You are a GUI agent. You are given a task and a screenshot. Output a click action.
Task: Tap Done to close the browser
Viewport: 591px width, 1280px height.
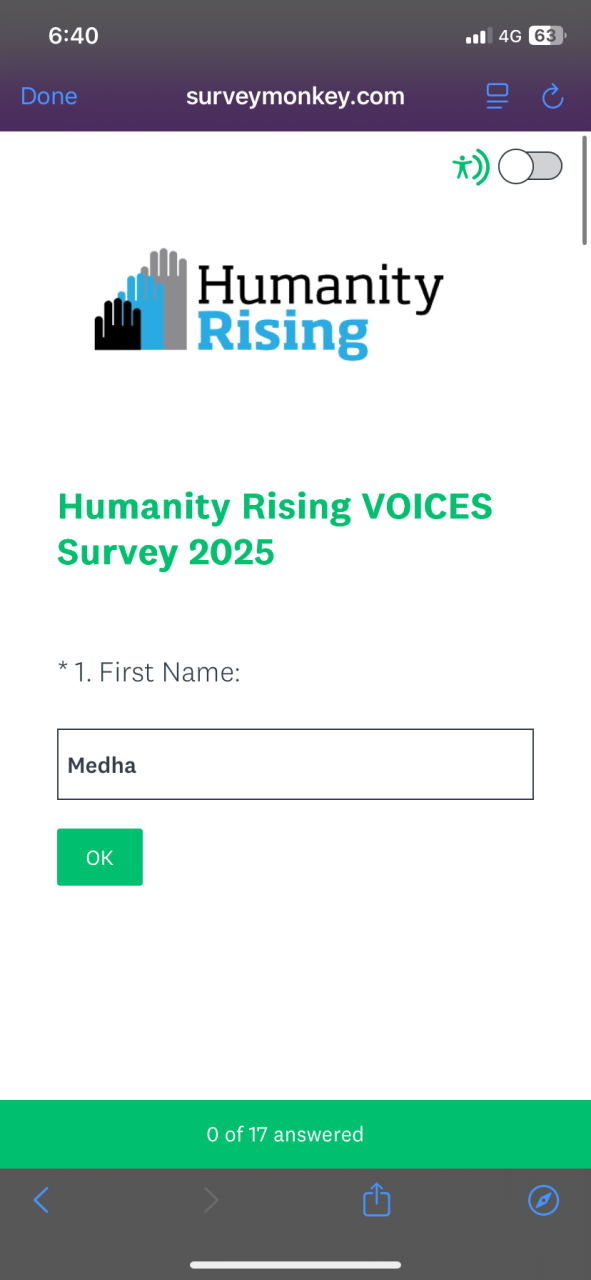49,96
